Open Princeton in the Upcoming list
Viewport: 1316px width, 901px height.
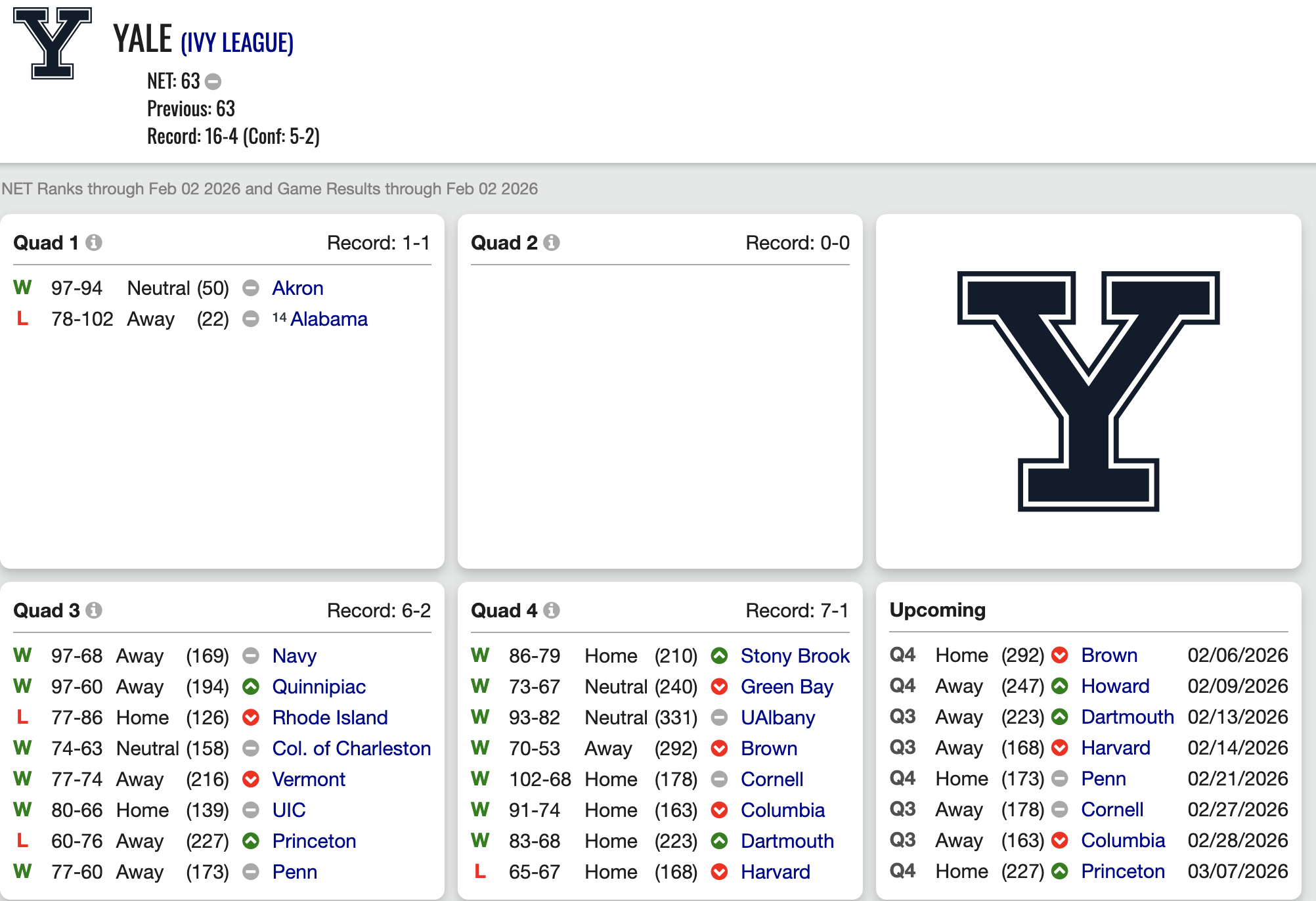pos(1123,871)
